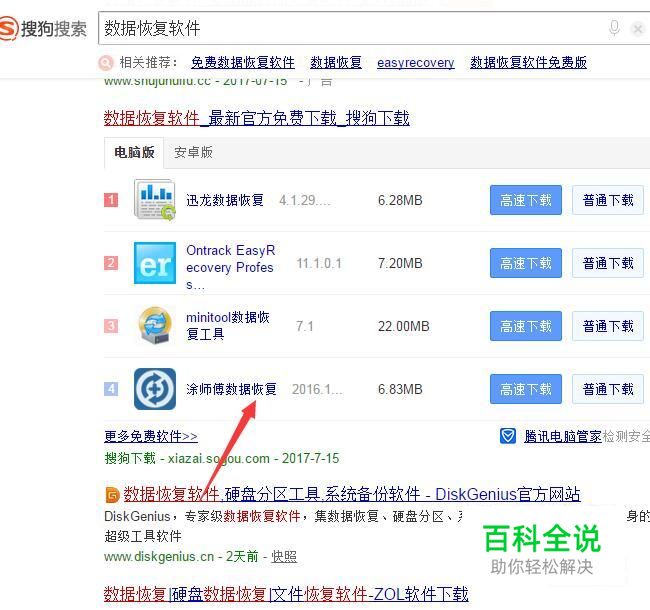Click the 涂师傅数据恢复 app icon
Viewport: 650px width, 610px height.
point(155,389)
